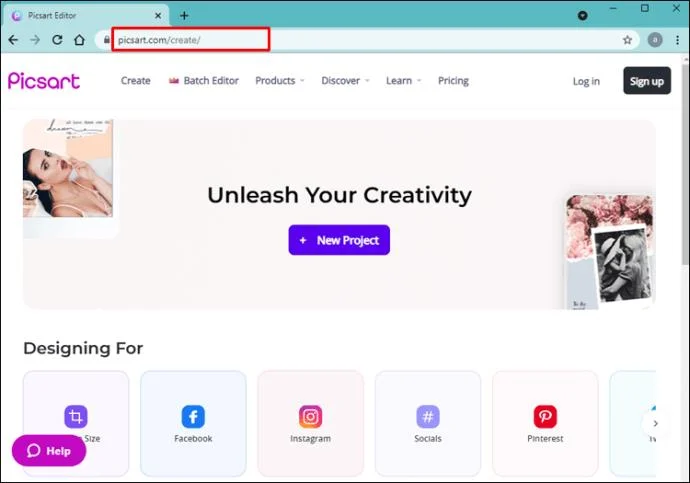Click the browser forward arrow

coord(35,40)
